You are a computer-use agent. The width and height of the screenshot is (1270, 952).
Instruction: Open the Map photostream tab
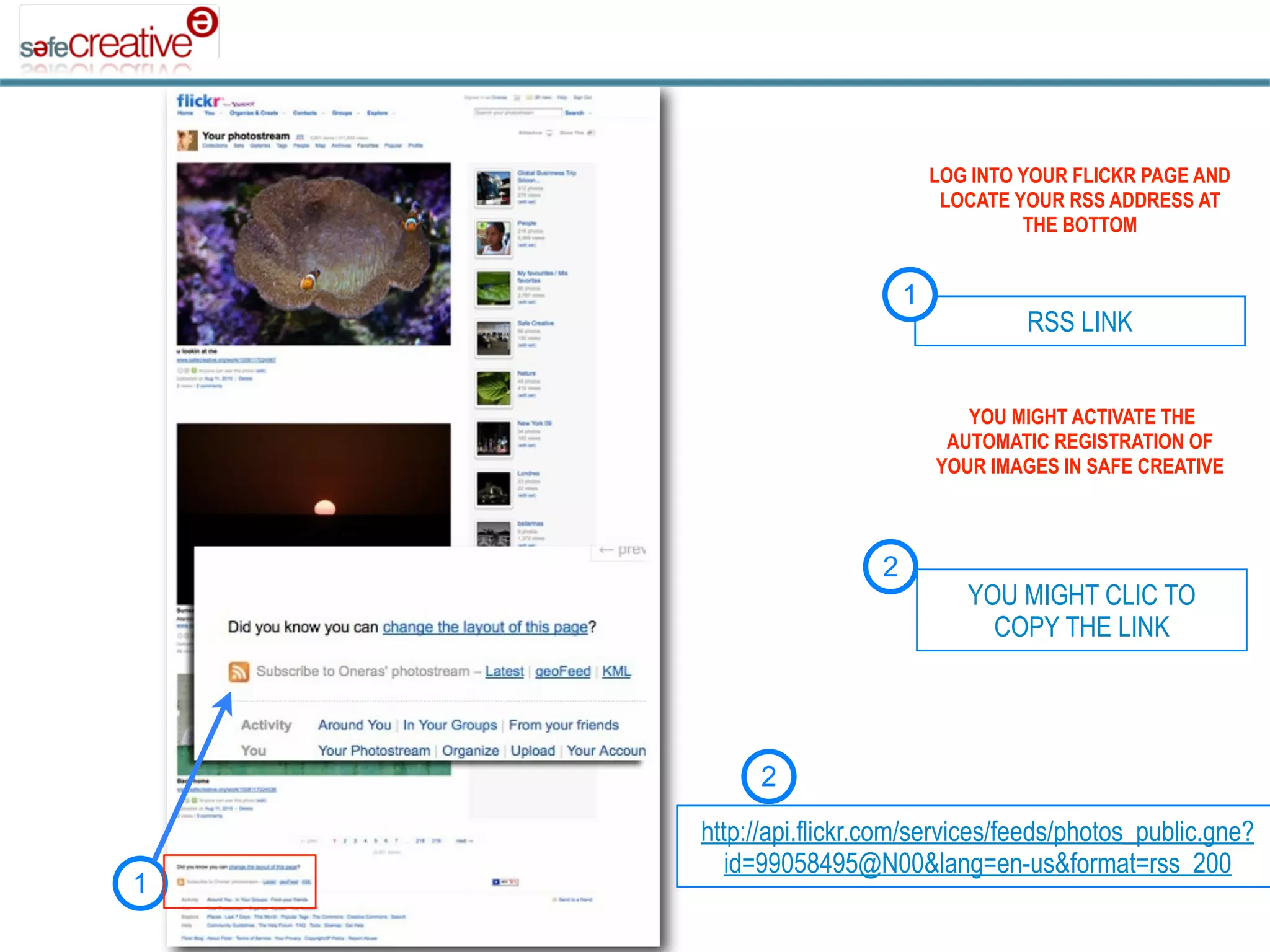321,146
